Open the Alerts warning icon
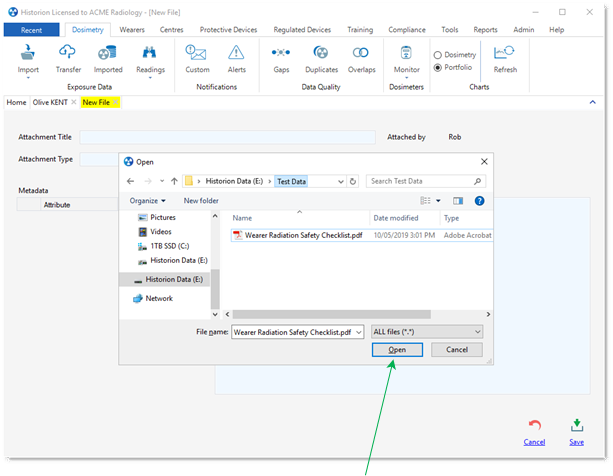 pyautogui.click(x=236, y=52)
